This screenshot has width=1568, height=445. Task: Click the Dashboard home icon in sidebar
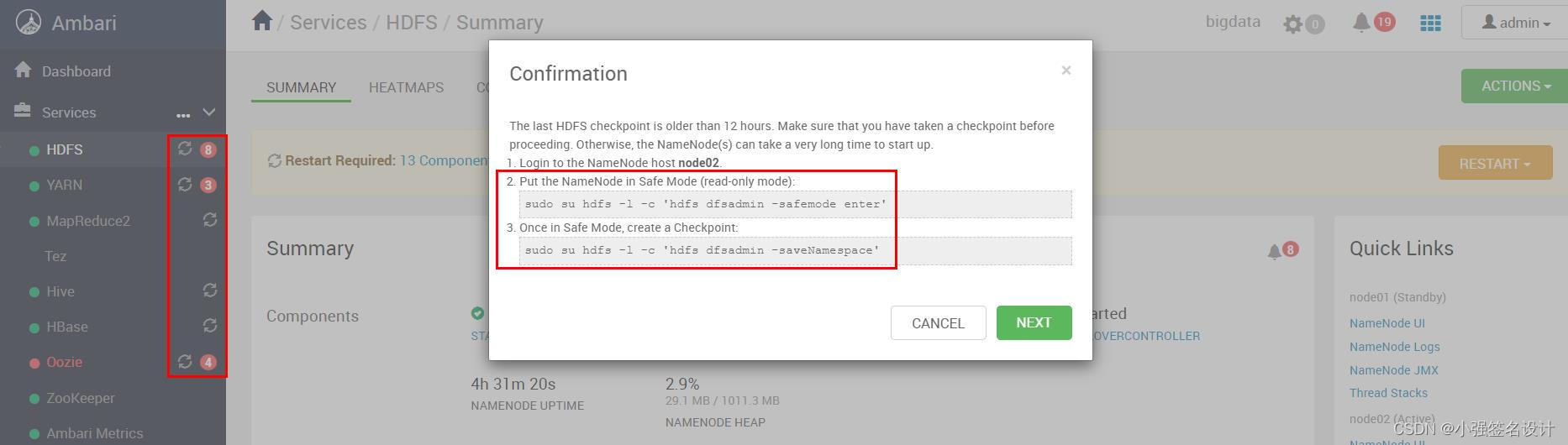coord(24,70)
